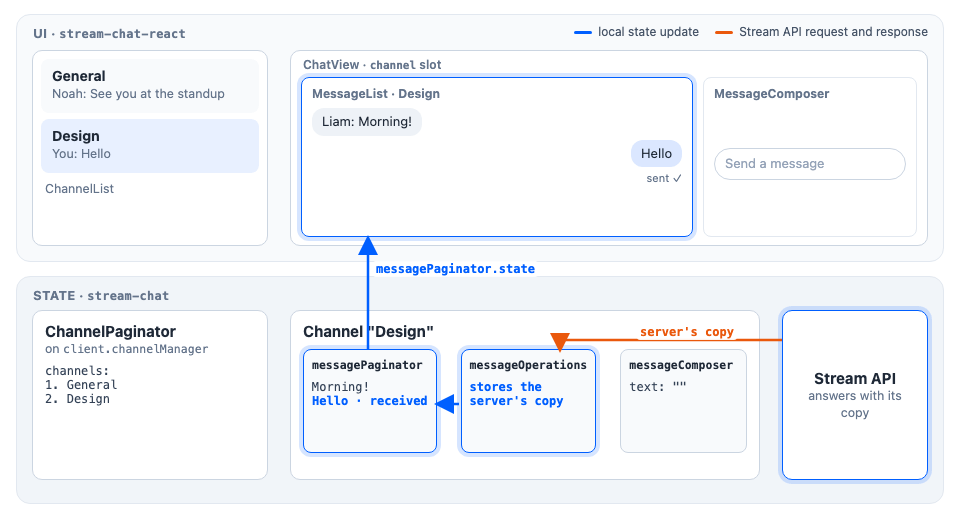Image resolution: width=960 pixels, height=518 pixels.
Task: Click '2. Design' in channels list
Action: click(x=77, y=399)
